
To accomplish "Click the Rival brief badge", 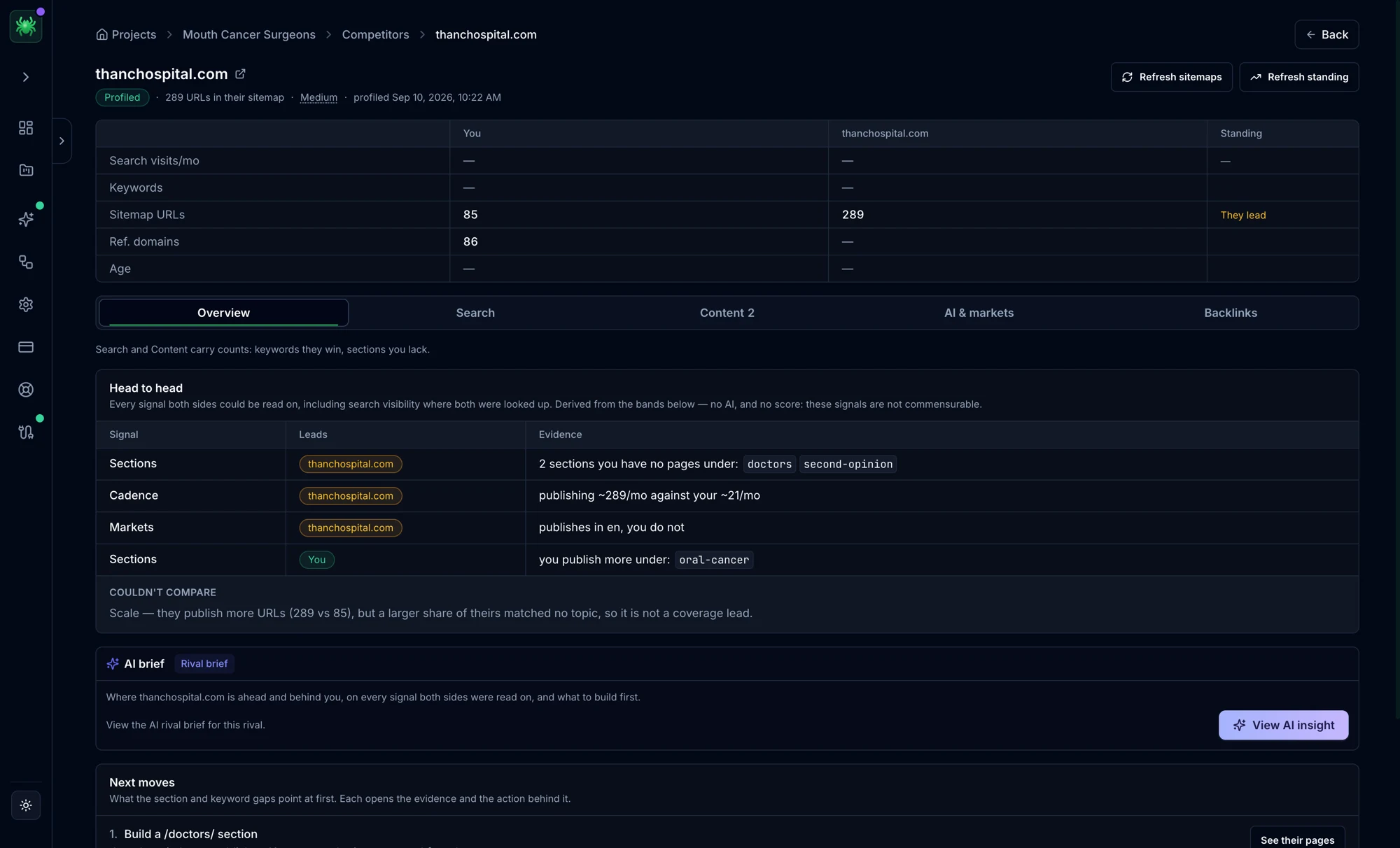I will [204, 664].
